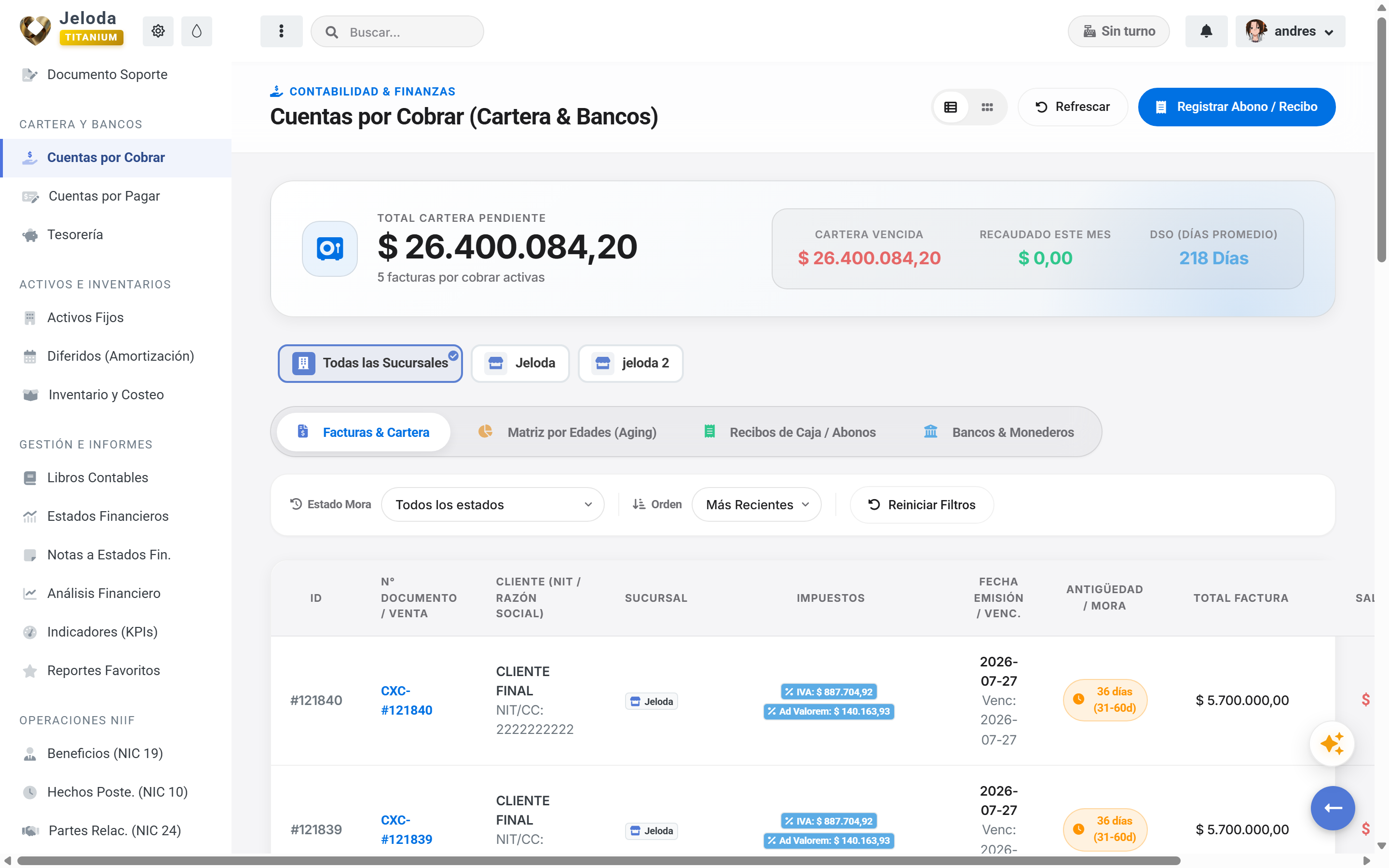Click the horizontal scrollbar thumb

click(x=598, y=861)
